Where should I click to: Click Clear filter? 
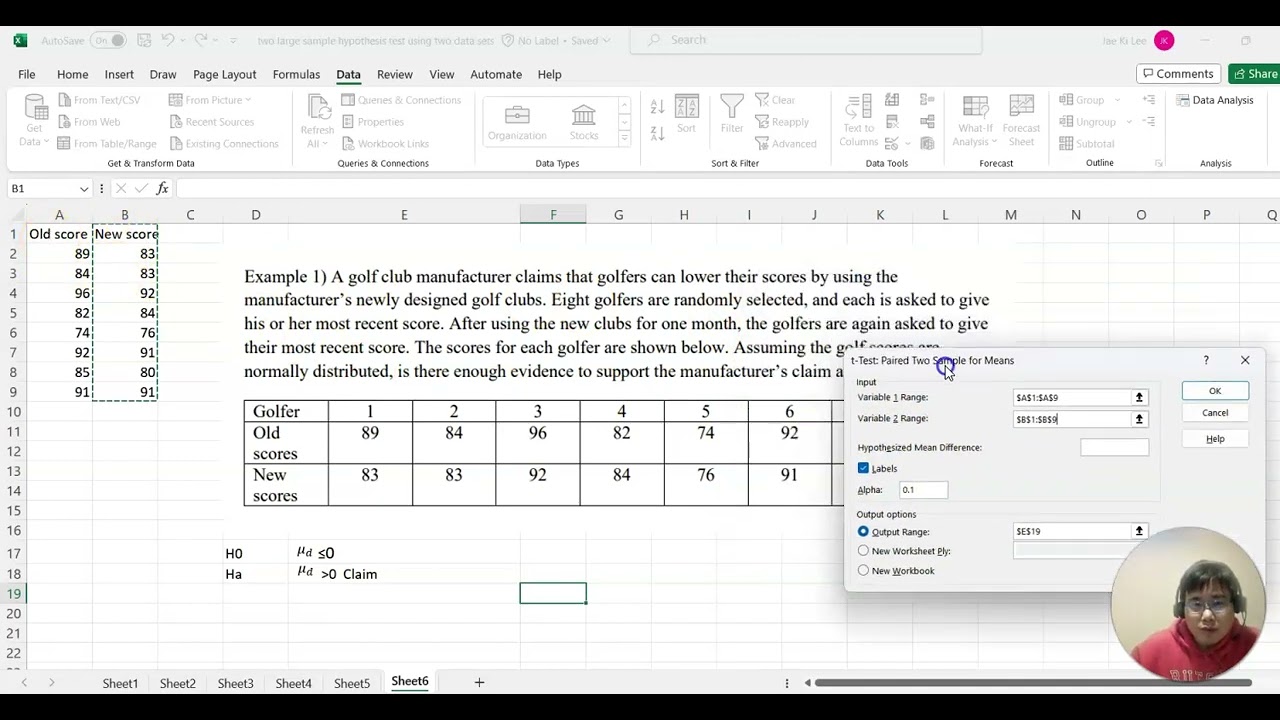point(775,100)
